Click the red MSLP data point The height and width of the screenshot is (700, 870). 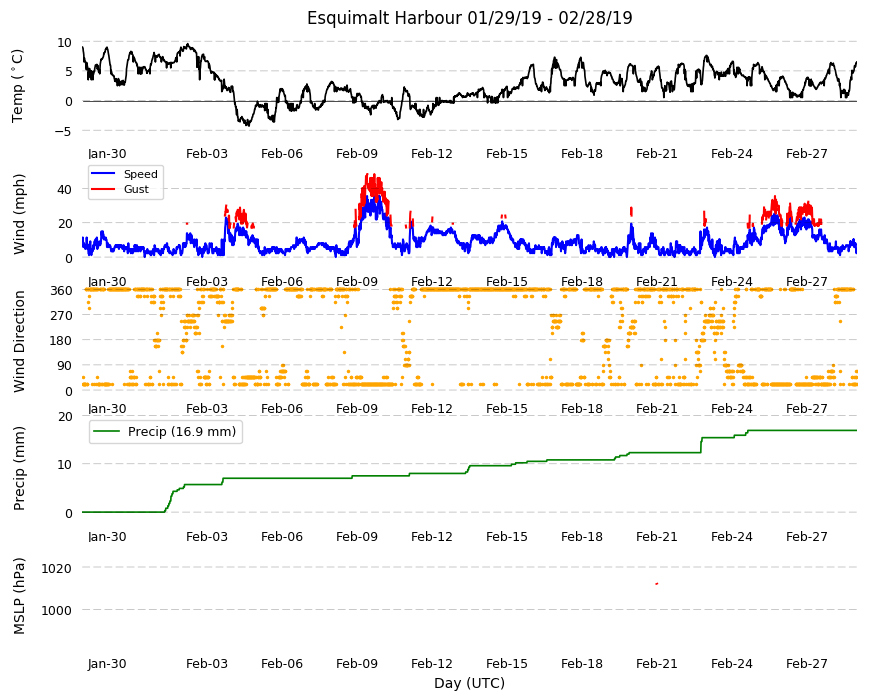656,584
